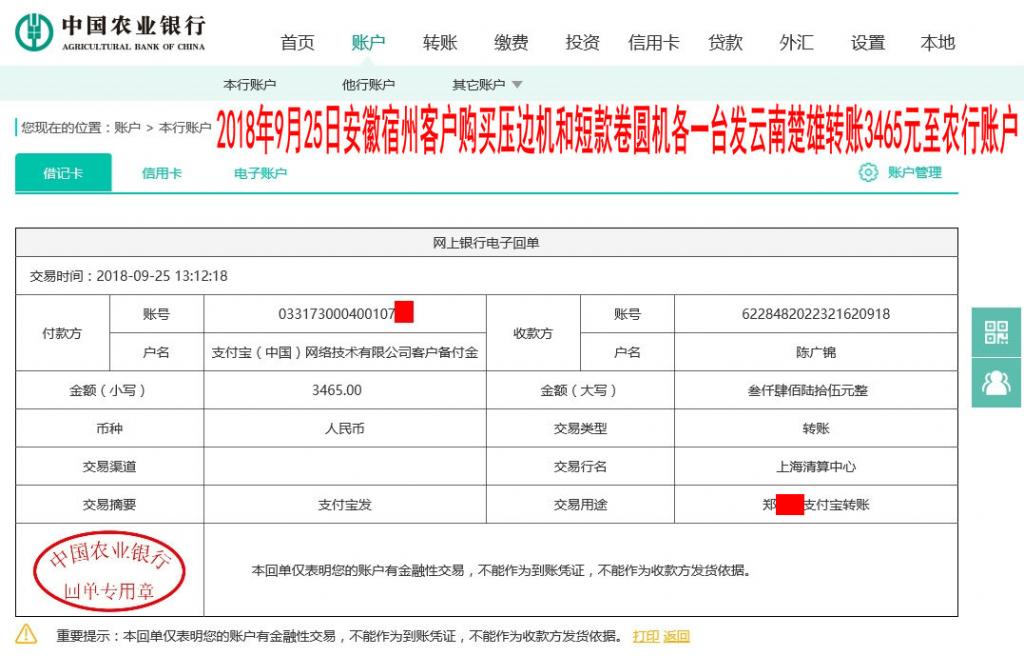Open account management via the gear icon
1024x656 pixels.
(x=867, y=172)
